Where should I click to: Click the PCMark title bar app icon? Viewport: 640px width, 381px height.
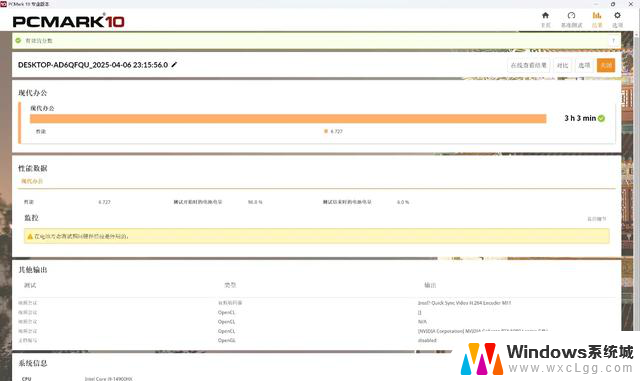point(4,4)
